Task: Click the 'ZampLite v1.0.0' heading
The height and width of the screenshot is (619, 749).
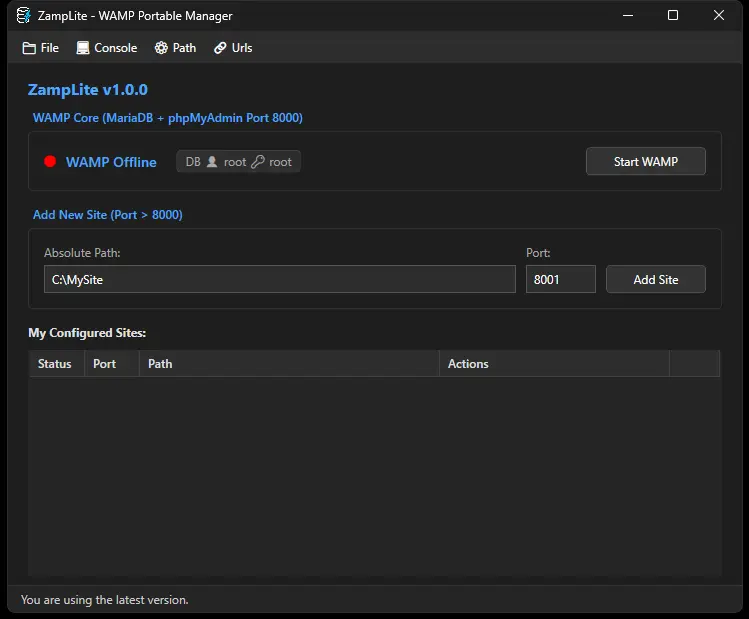Action: click(88, 90)
